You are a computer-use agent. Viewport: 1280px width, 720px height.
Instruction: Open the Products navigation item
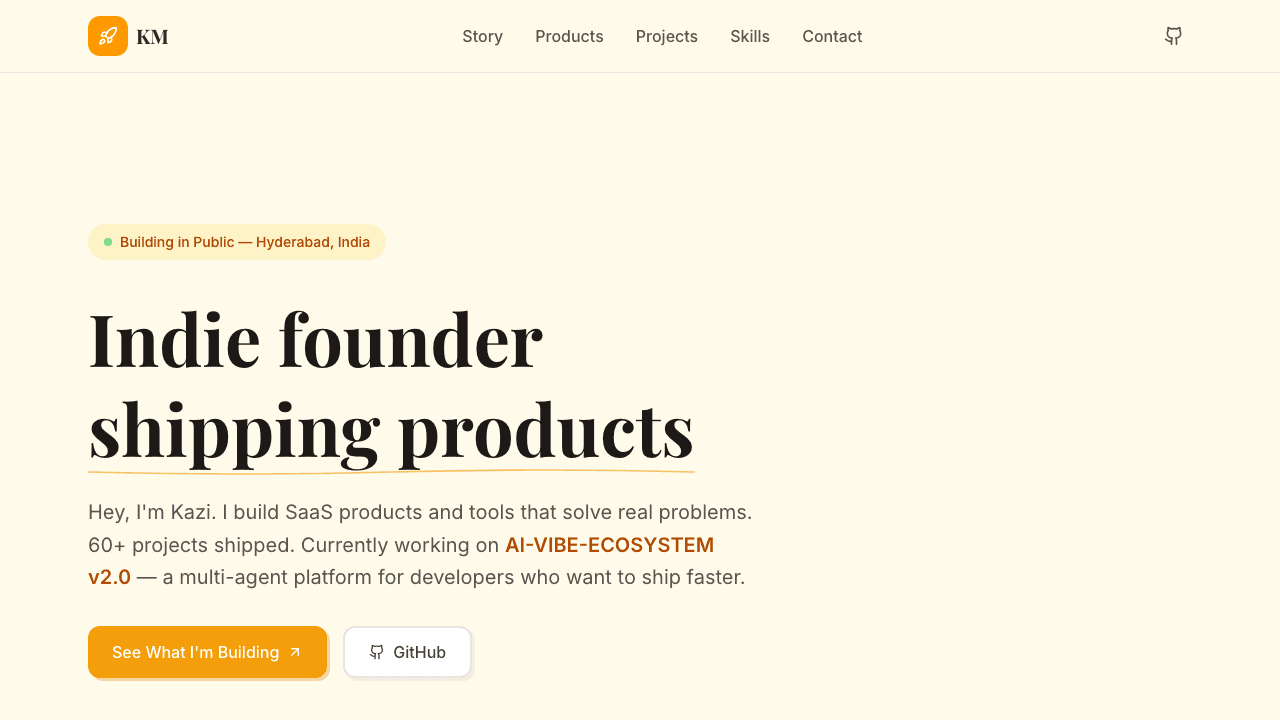(569, 36)
